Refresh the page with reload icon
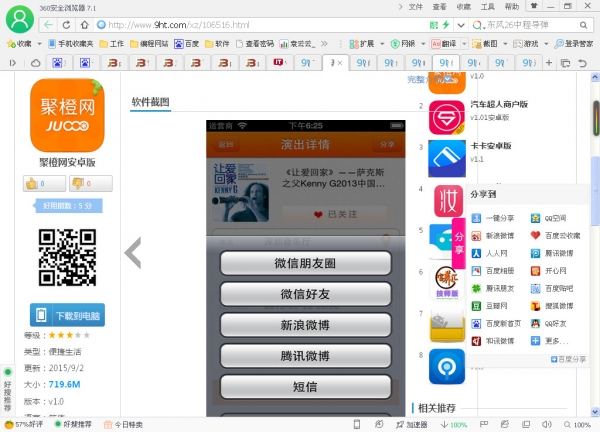 click(66, 25)
